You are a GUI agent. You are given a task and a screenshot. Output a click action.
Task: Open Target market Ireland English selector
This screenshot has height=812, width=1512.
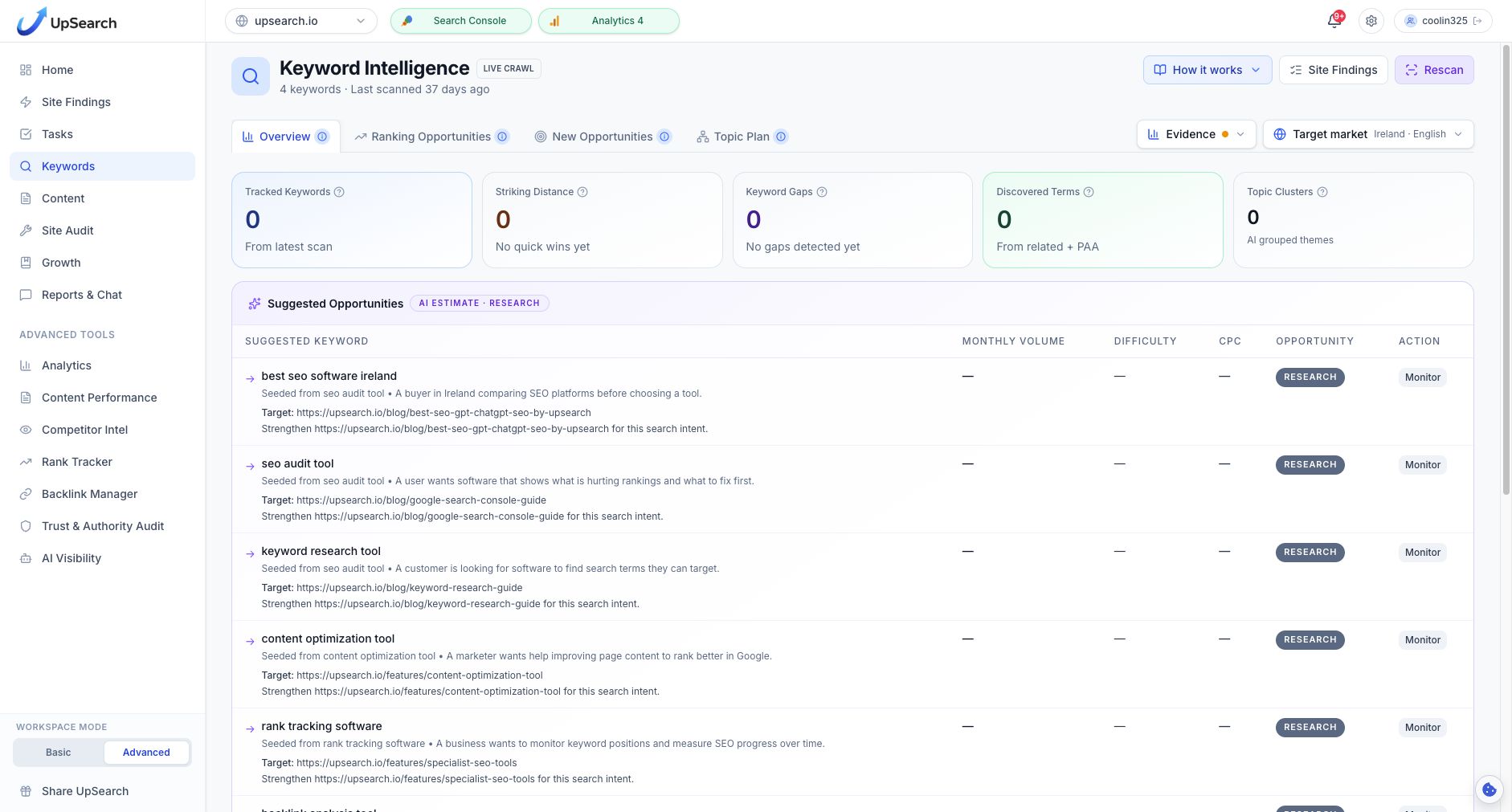(x=1368, y=134)
